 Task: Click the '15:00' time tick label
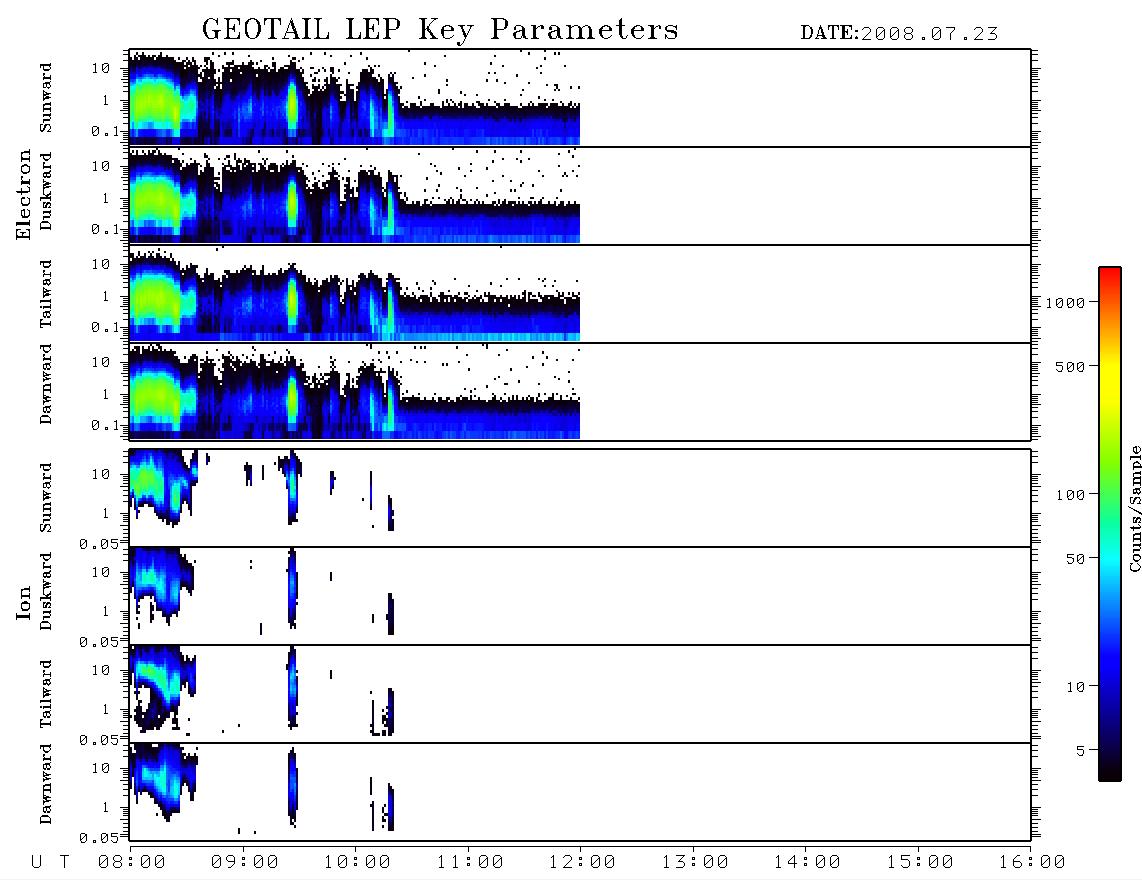pyautogui.click(x=920, y=862)
